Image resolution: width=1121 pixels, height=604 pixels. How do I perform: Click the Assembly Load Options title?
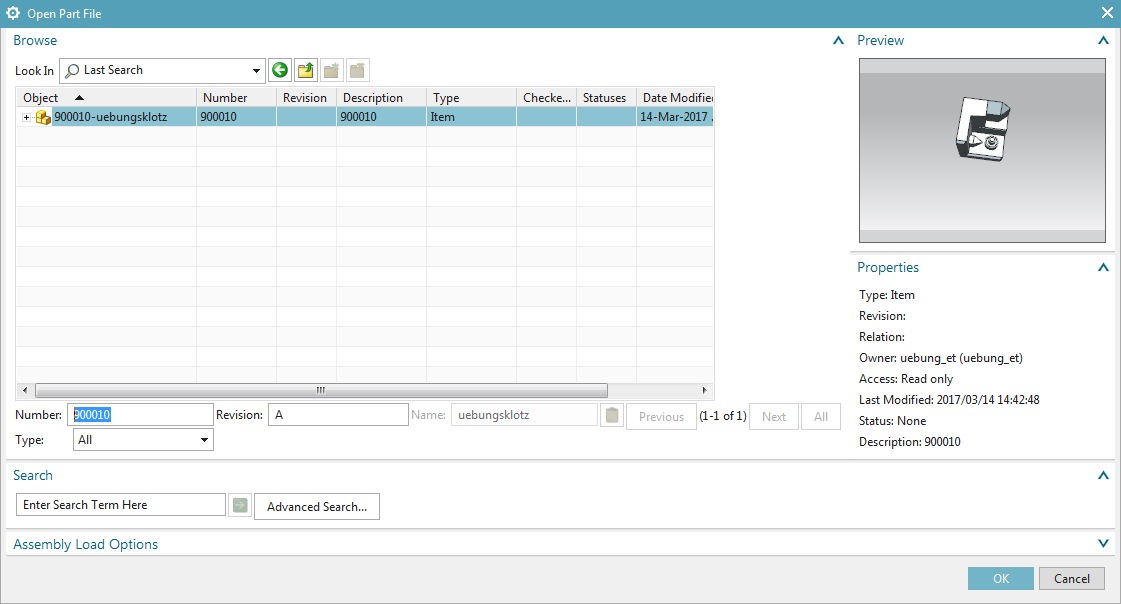click(x=85, y=544)
